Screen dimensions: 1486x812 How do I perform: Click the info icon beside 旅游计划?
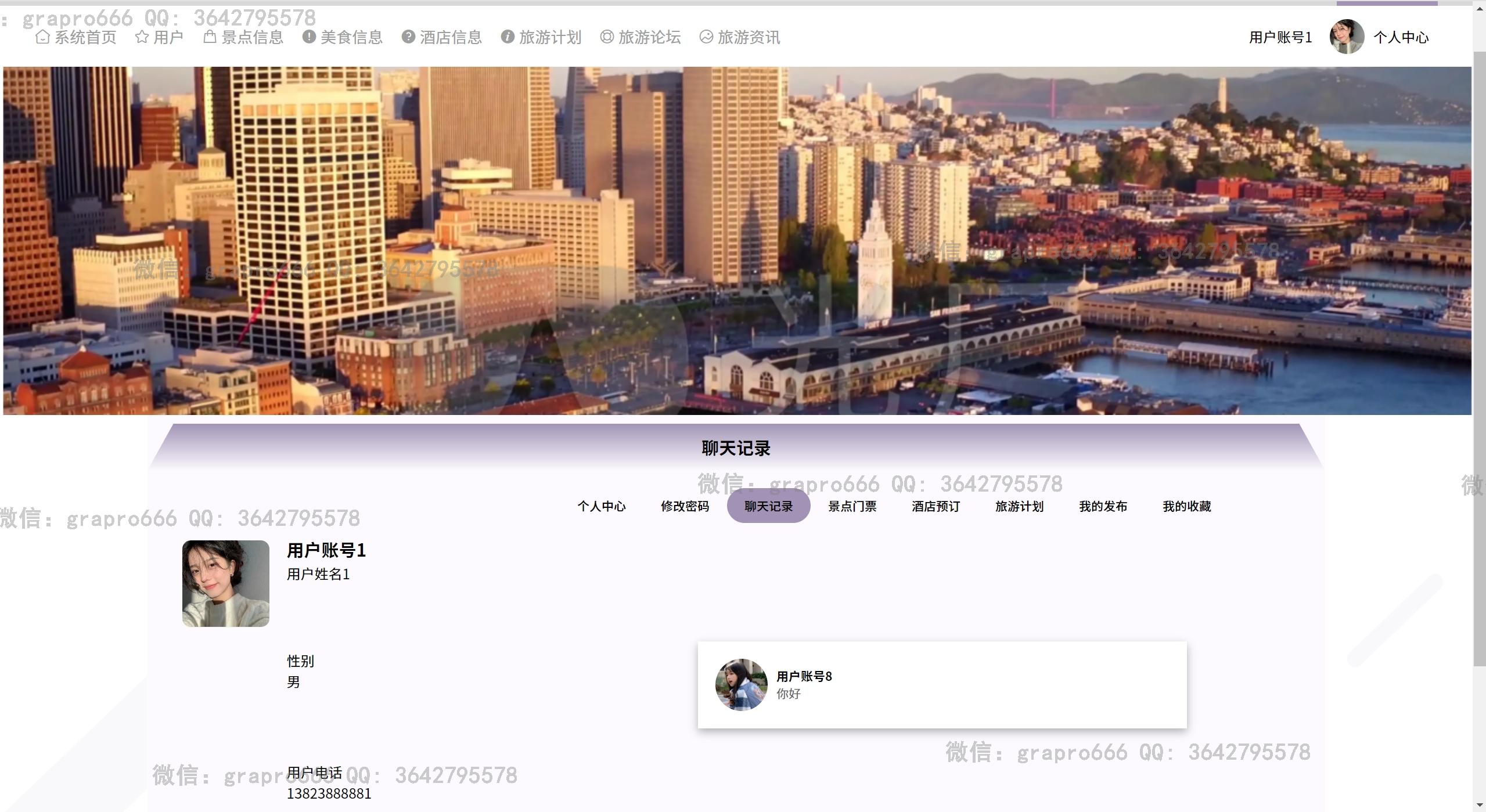(508, 37)
